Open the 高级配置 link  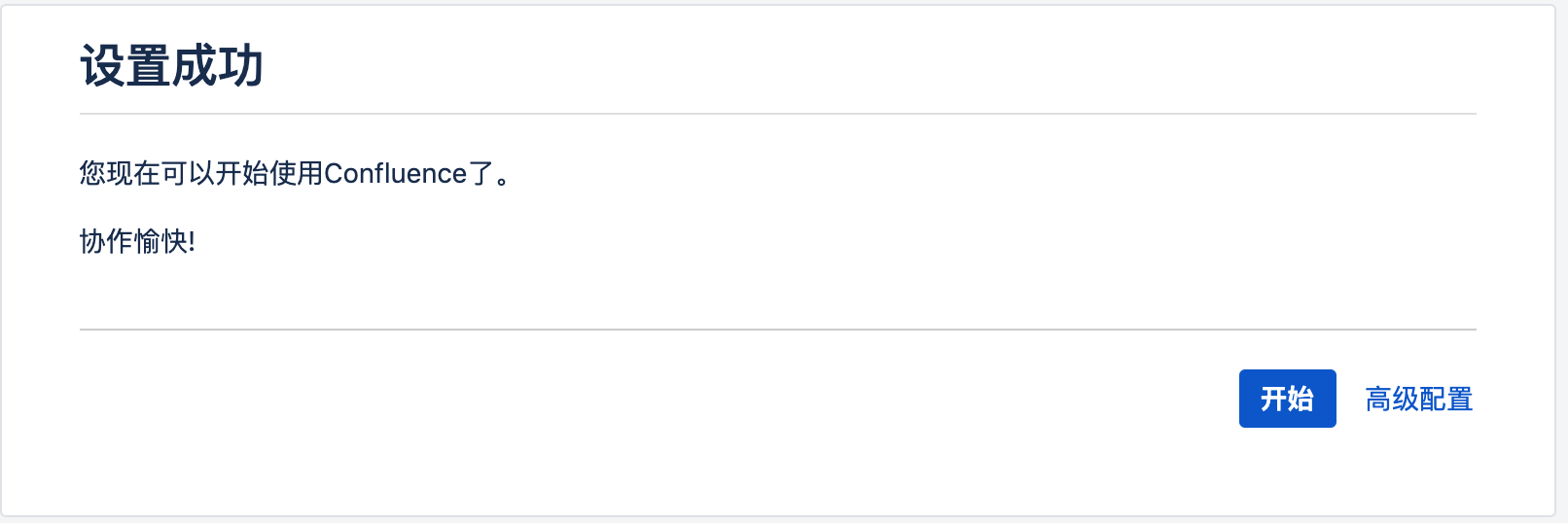pyautogui.click(x=1418, y=400)
